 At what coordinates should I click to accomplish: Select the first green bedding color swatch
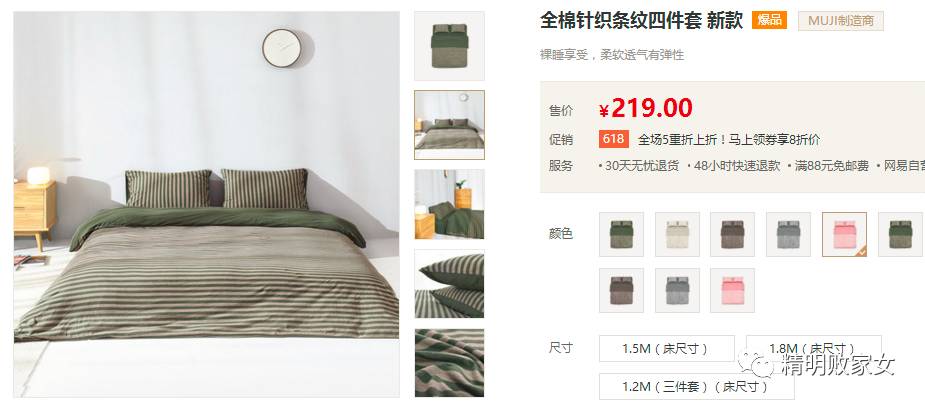pos(621,234)
